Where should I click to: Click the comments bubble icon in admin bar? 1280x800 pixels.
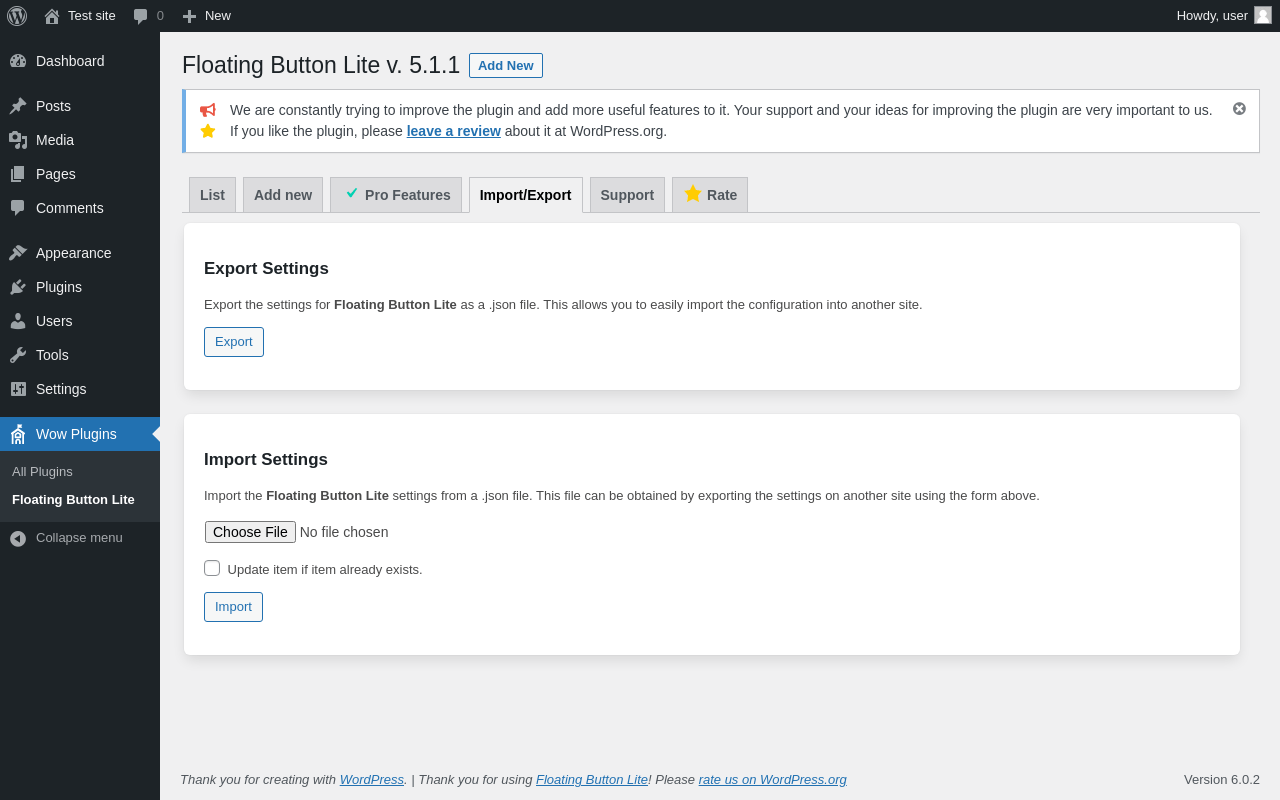click(x=141, y=16)
